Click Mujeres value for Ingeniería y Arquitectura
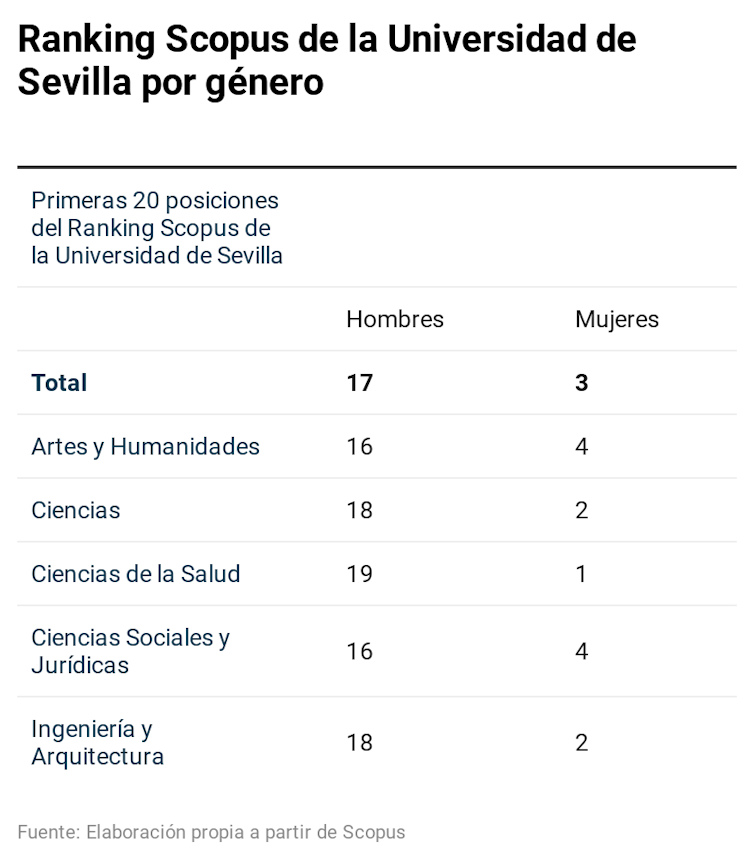 [x=581, y=742]
